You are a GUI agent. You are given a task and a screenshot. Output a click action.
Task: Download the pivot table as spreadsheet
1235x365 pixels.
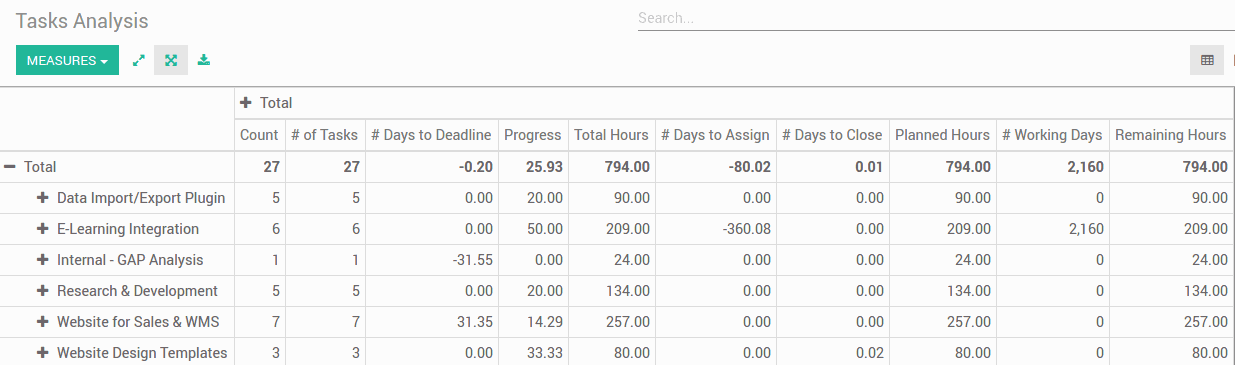204,60
